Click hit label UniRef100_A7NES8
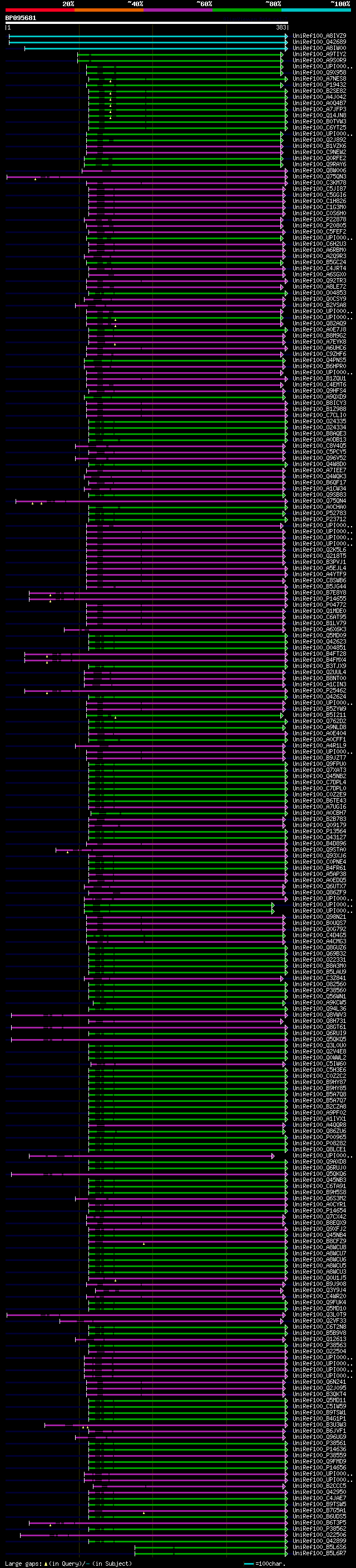Viewport: 356px width, 1568px height. click(319, 78)
